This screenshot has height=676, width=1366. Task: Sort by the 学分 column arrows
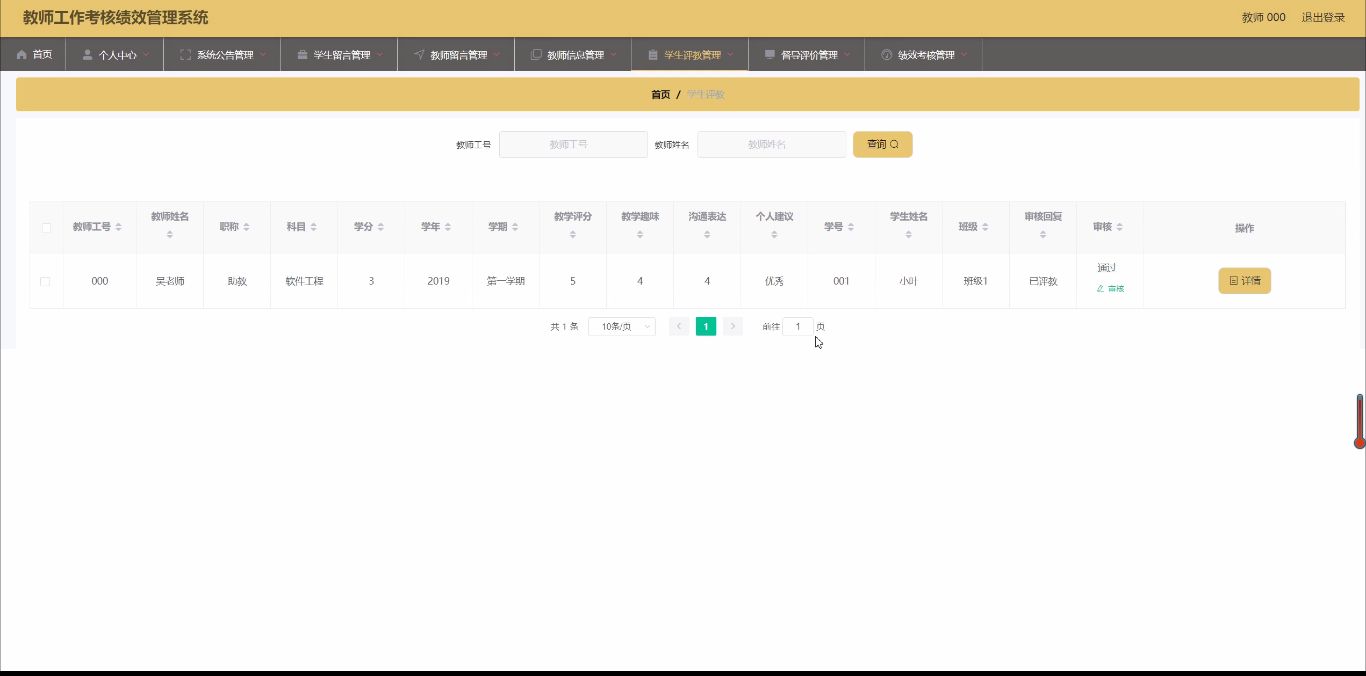click(x=380, y=228)
